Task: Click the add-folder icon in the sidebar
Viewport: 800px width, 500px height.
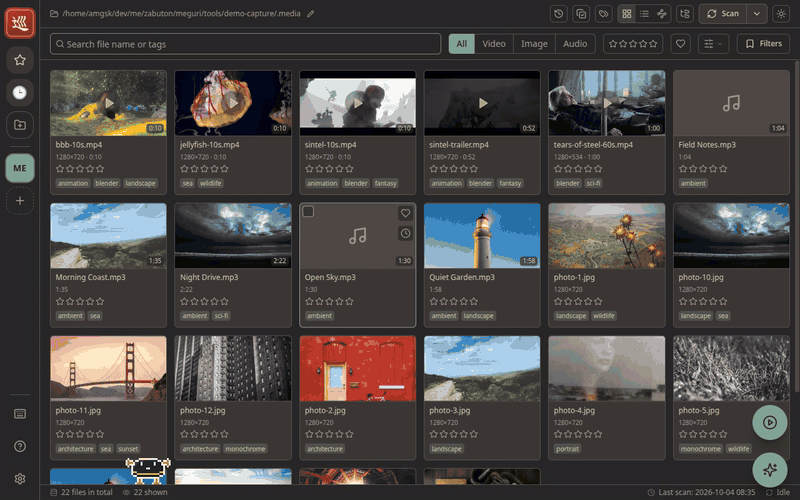Action: (20, 125)
